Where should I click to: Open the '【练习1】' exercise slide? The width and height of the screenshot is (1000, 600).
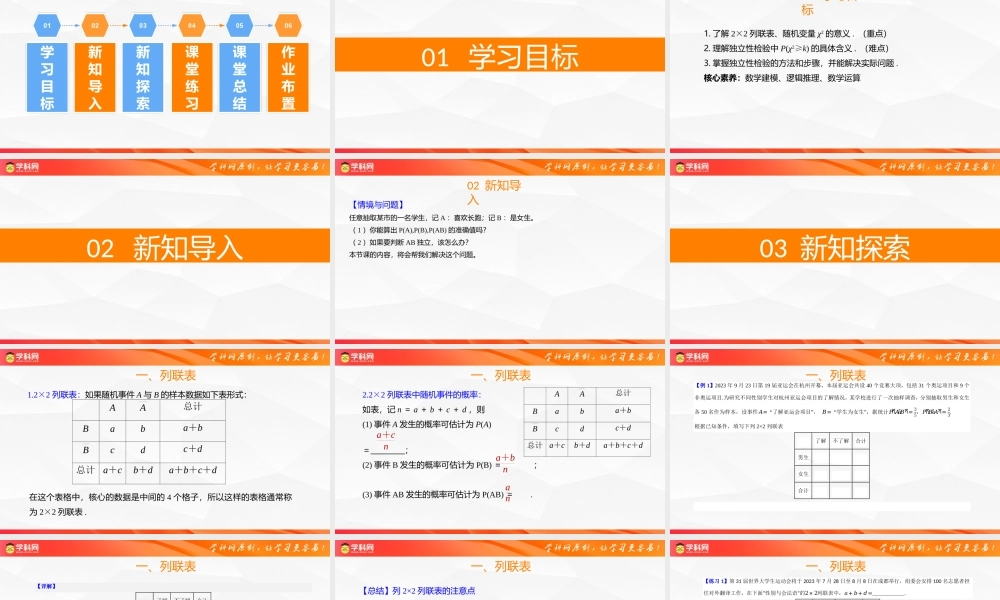835,569
